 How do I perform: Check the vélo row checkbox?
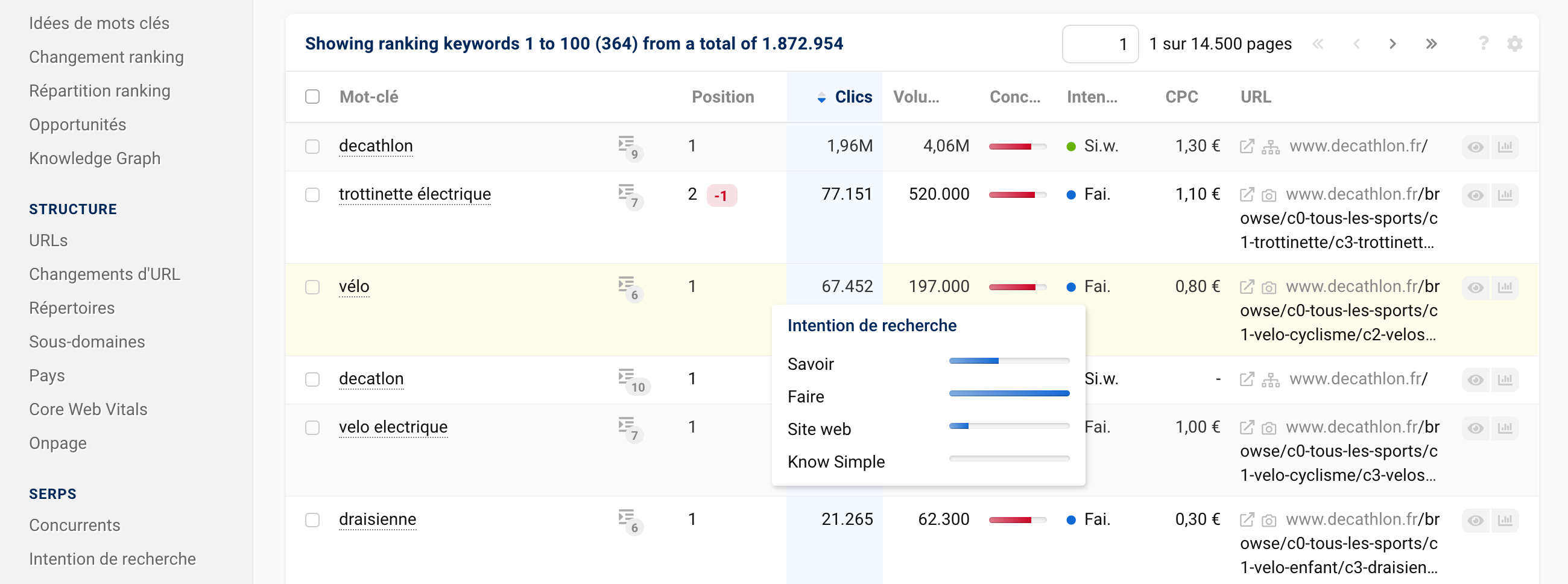pos(312,287)
